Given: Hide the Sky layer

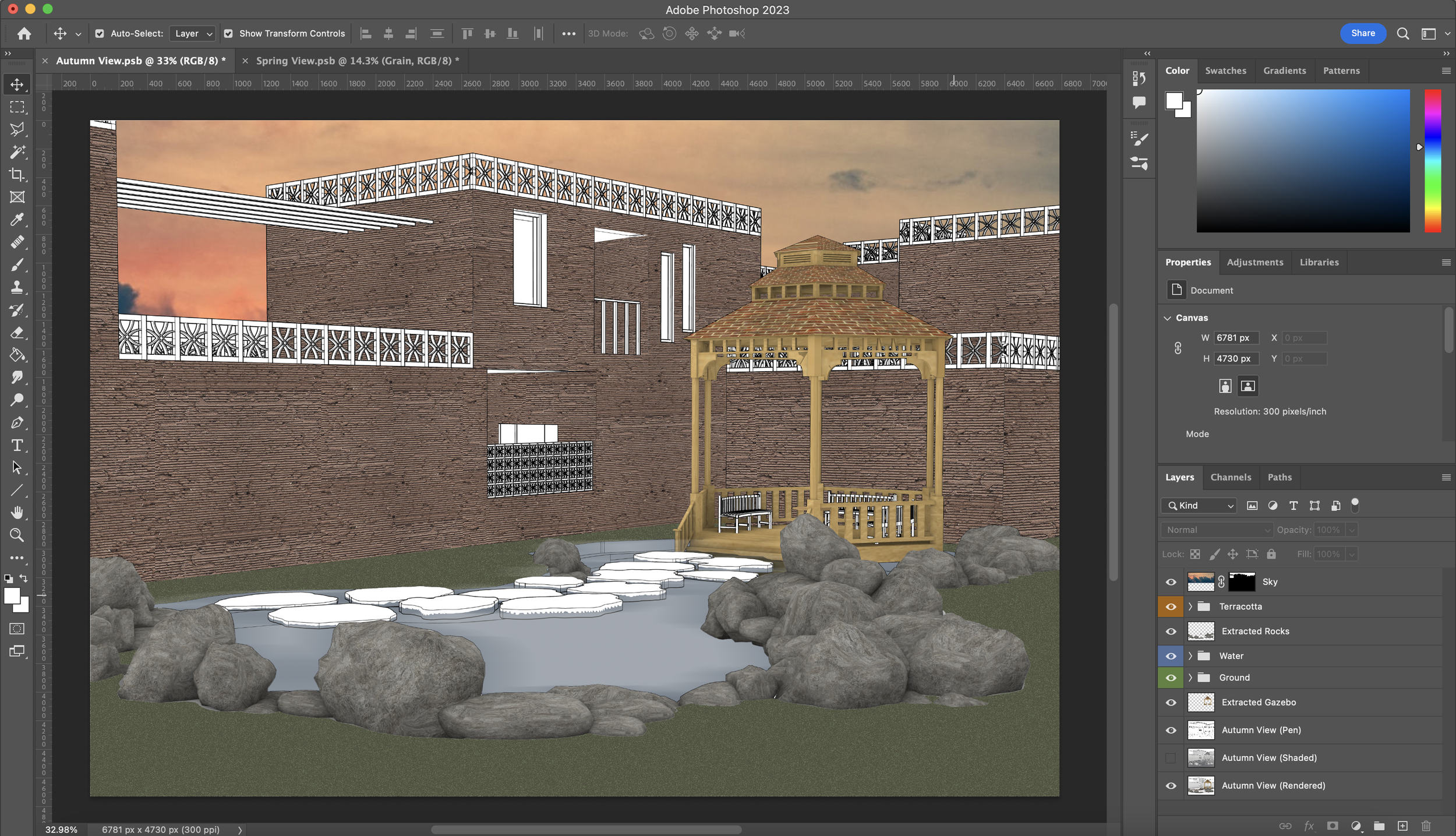Looking at the screenshot, I should point(1171,582).
